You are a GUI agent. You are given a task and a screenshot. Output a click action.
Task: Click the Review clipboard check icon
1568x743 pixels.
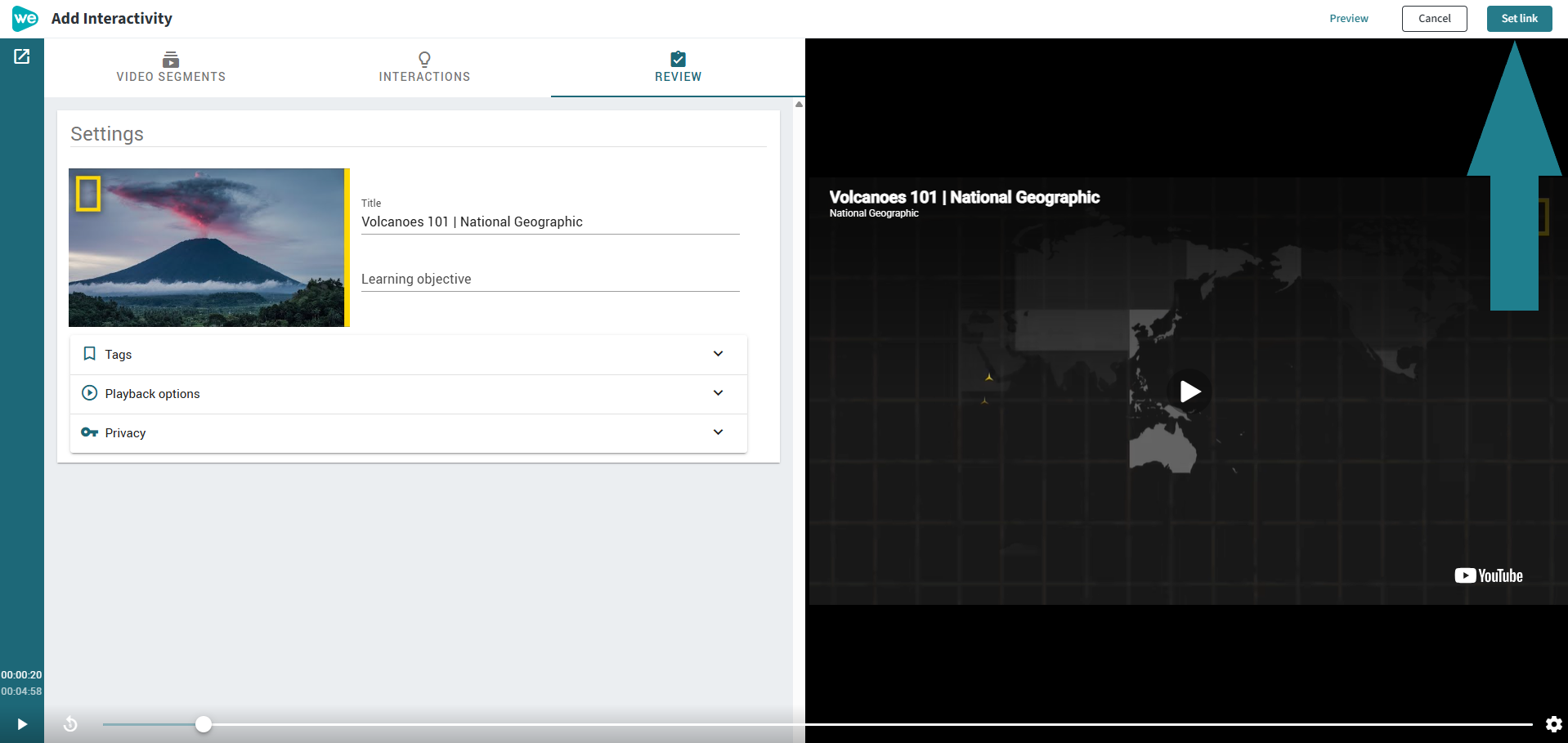tap(678, 59)
